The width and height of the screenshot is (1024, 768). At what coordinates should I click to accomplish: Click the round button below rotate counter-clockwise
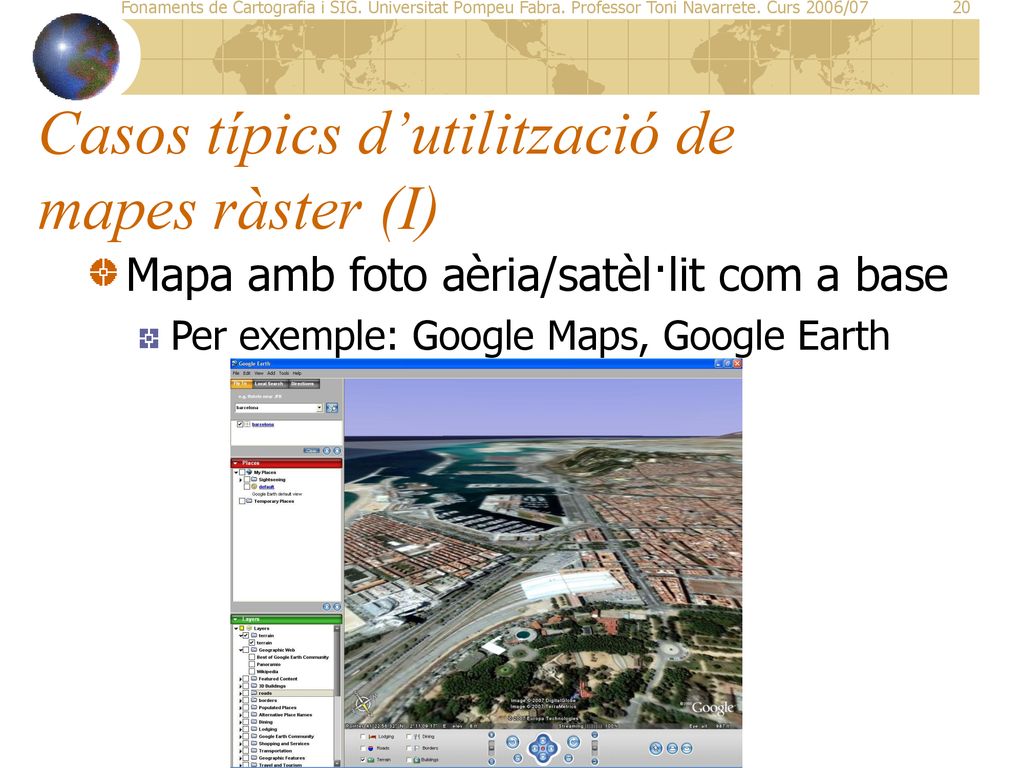click(x=517, y=758)
